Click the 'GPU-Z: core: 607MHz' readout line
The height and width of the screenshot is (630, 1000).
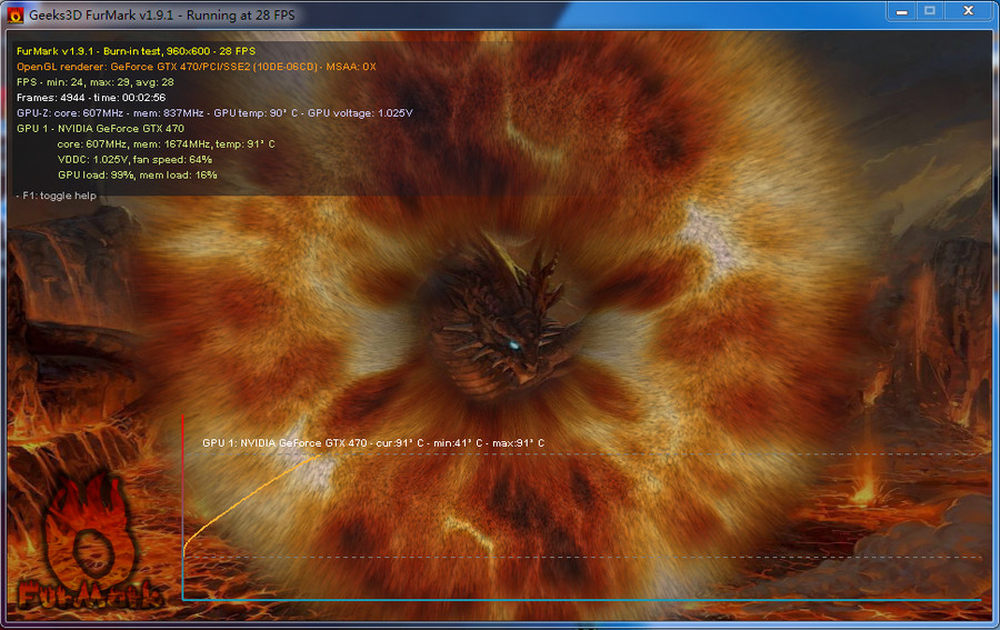click(214, 113)
